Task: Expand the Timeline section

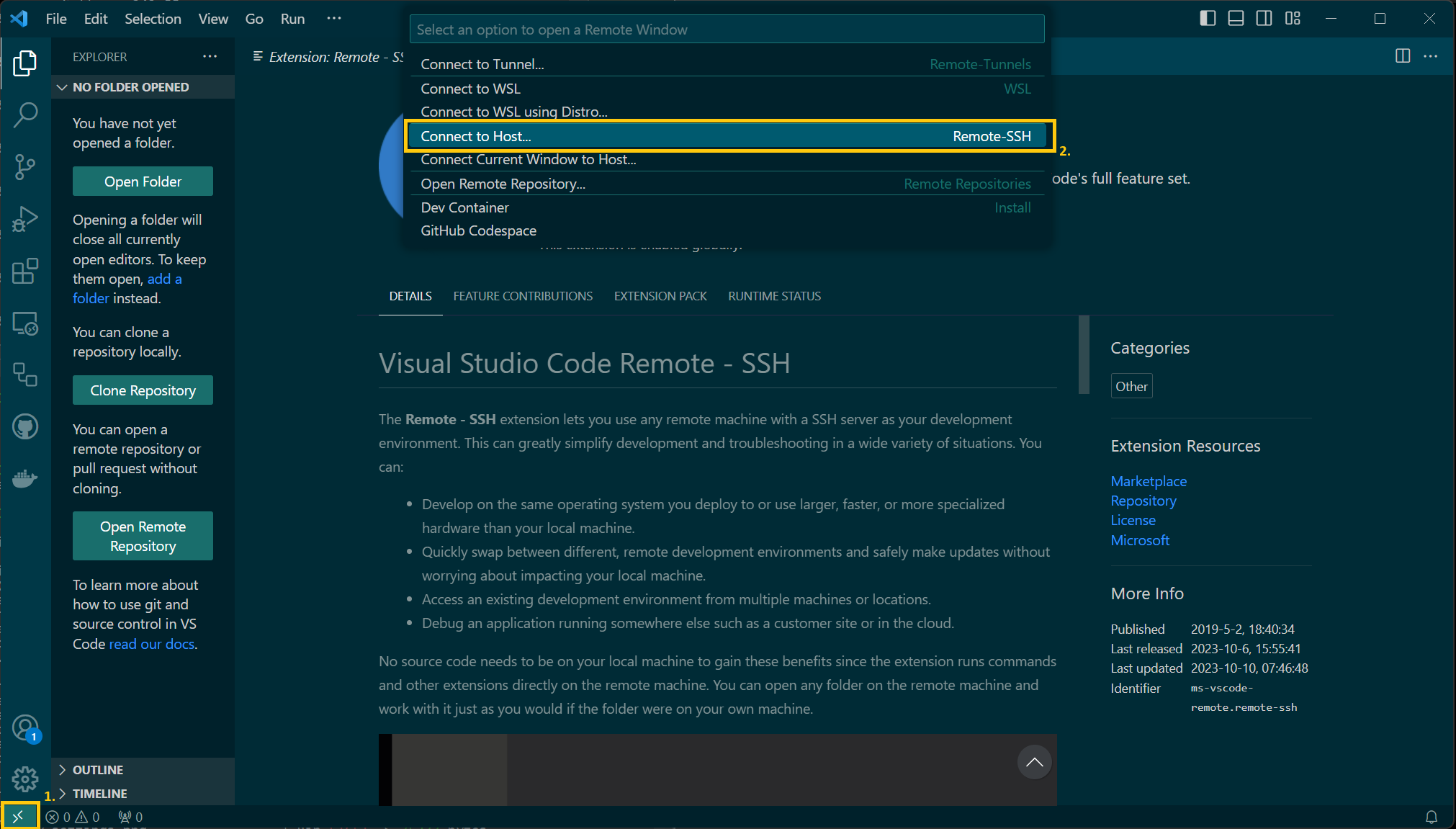Action: point(99,793)
